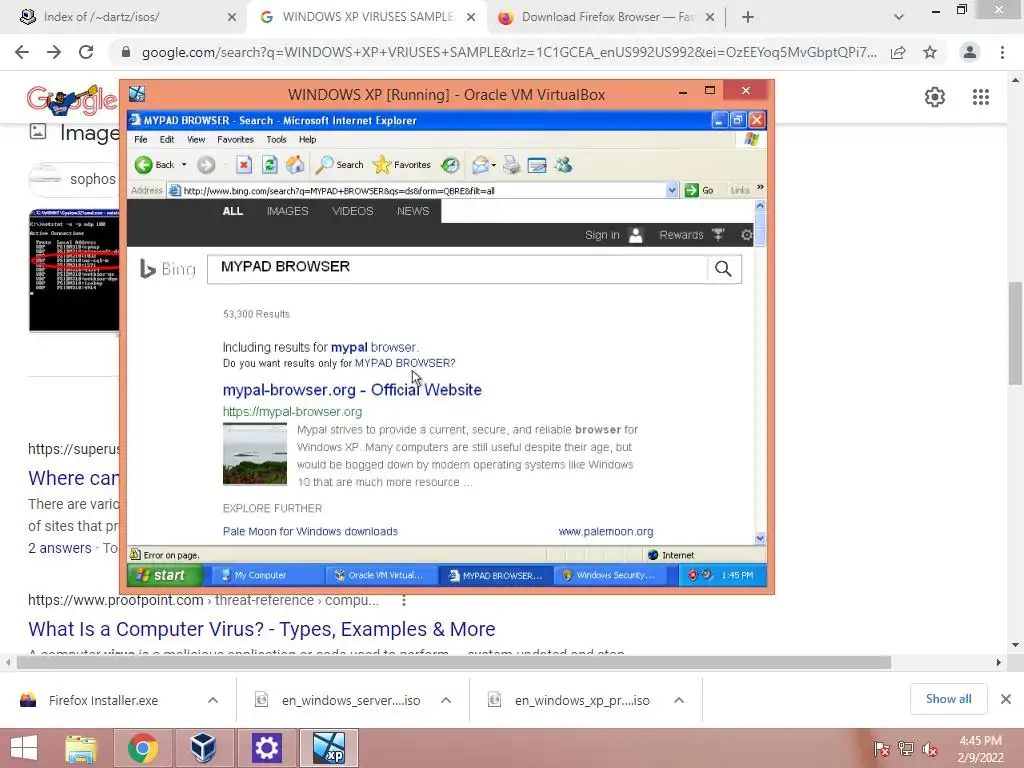
Task: Open Favorites star in IE toolbar
Action: (x=401, y=165)
